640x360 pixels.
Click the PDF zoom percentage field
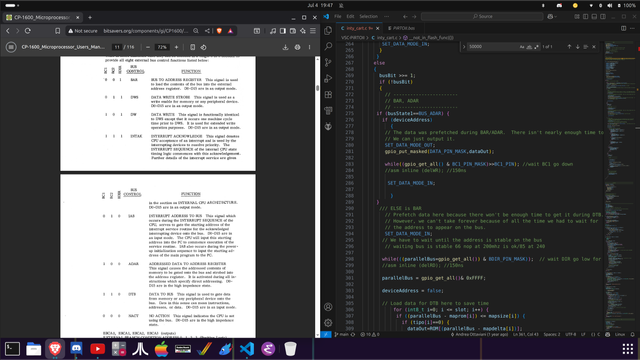click(162, 47)
